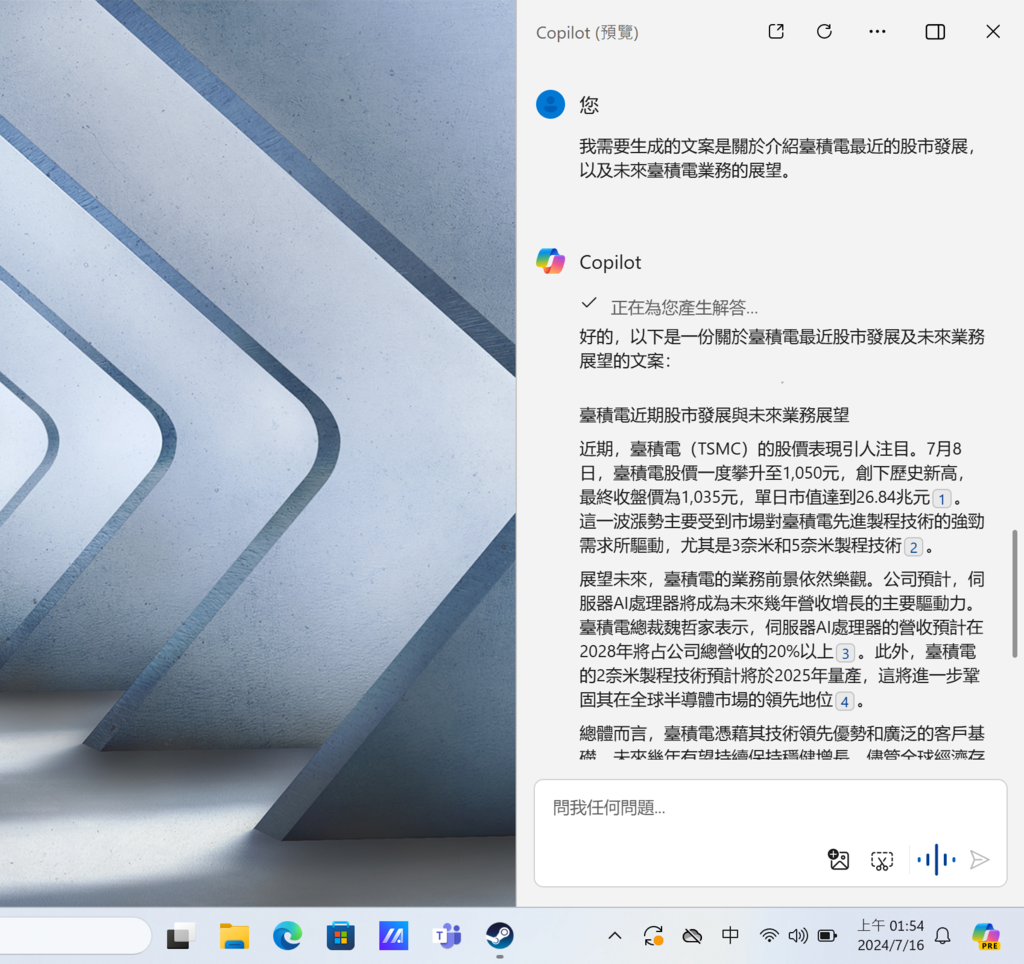Viewport: 1024px width, 964px height.
Task: Click status text 正在為您產生解答...
Action: 684,307
